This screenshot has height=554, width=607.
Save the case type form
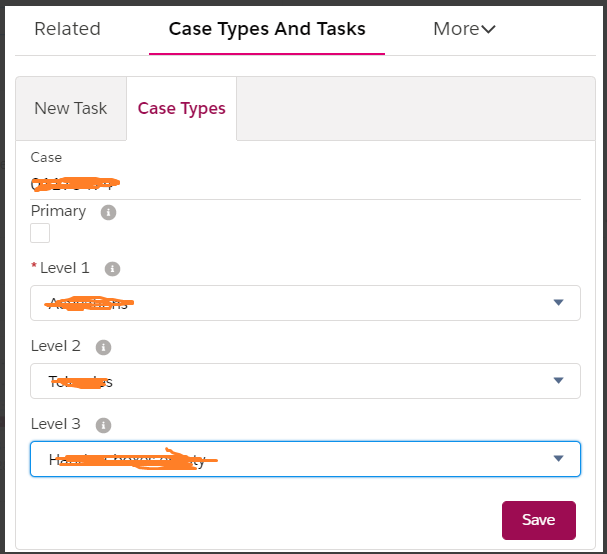[x=538, y=520]
